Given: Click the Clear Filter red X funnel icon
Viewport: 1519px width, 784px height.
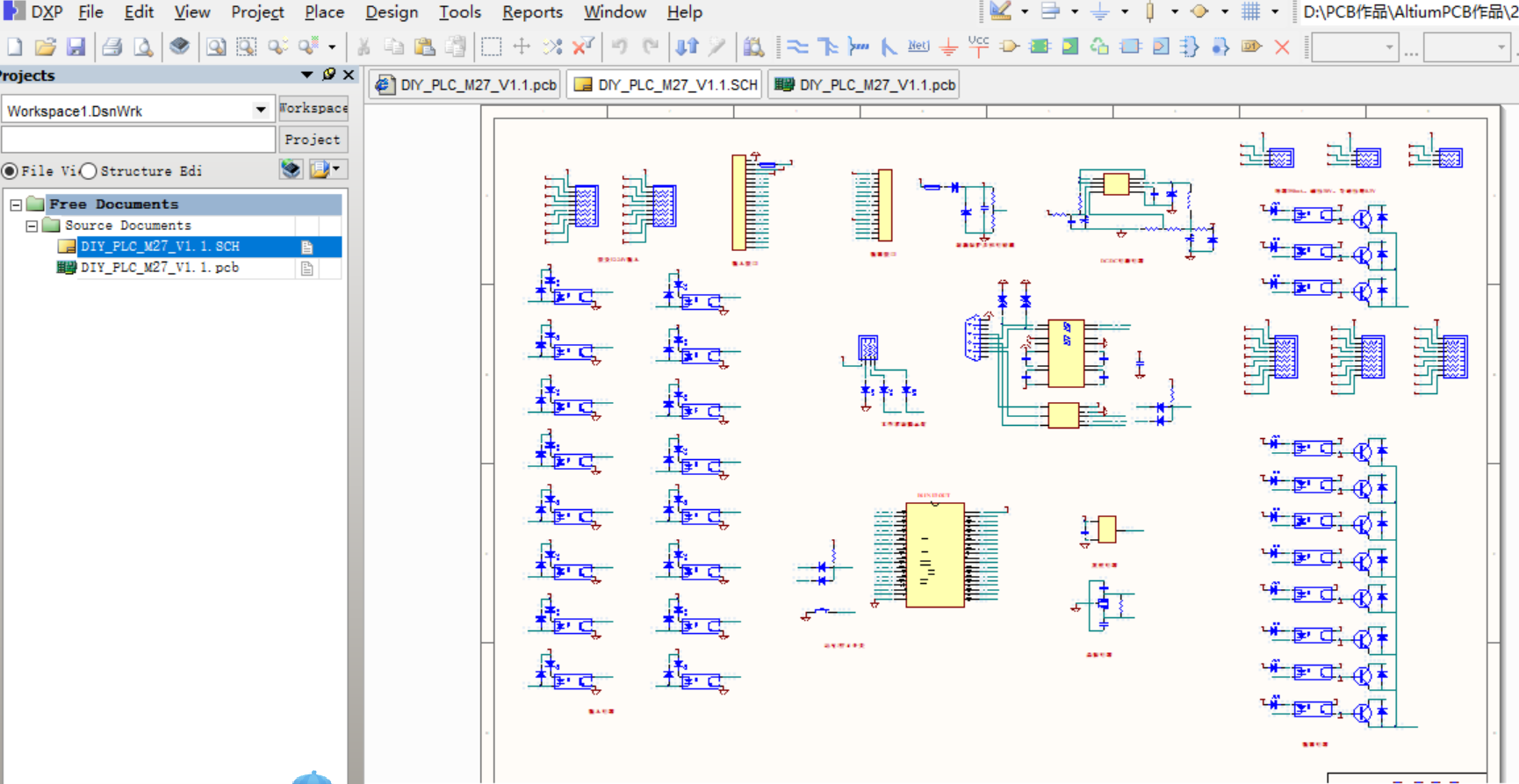Looking at the screenshot, I should (x=582, y=47).
